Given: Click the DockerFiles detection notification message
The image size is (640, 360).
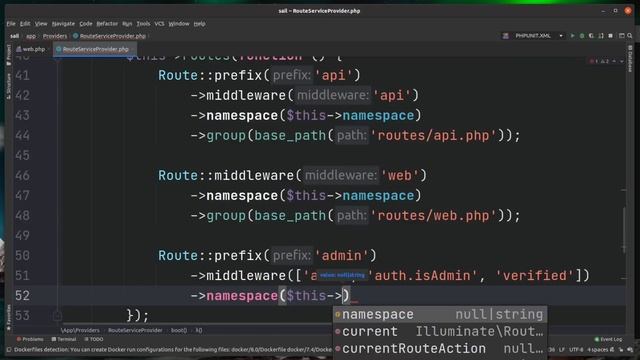Looking at the screenshot, I should 173,350.
